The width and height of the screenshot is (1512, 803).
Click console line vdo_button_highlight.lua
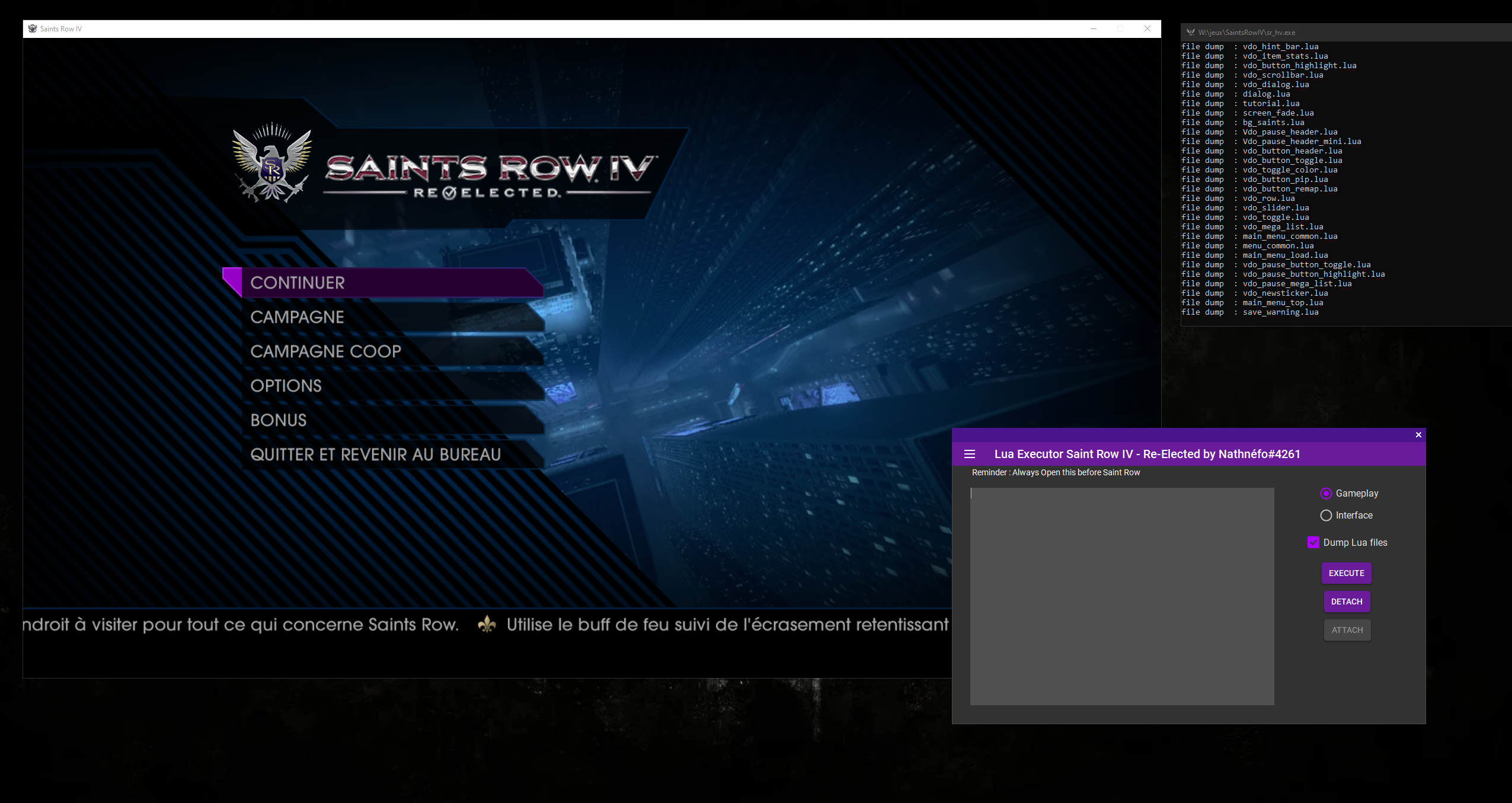pos(1269,66)
